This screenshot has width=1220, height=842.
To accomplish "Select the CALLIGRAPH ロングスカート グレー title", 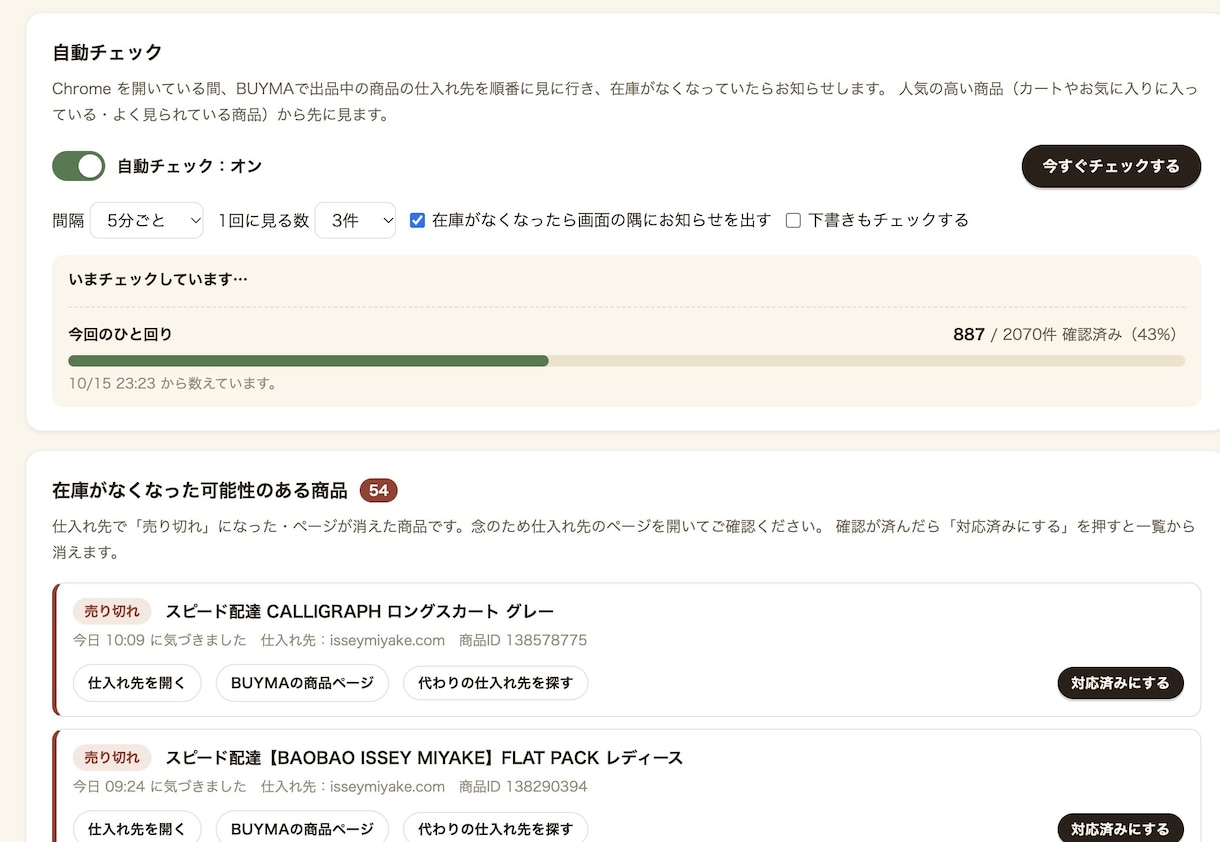I will [359, 611].
